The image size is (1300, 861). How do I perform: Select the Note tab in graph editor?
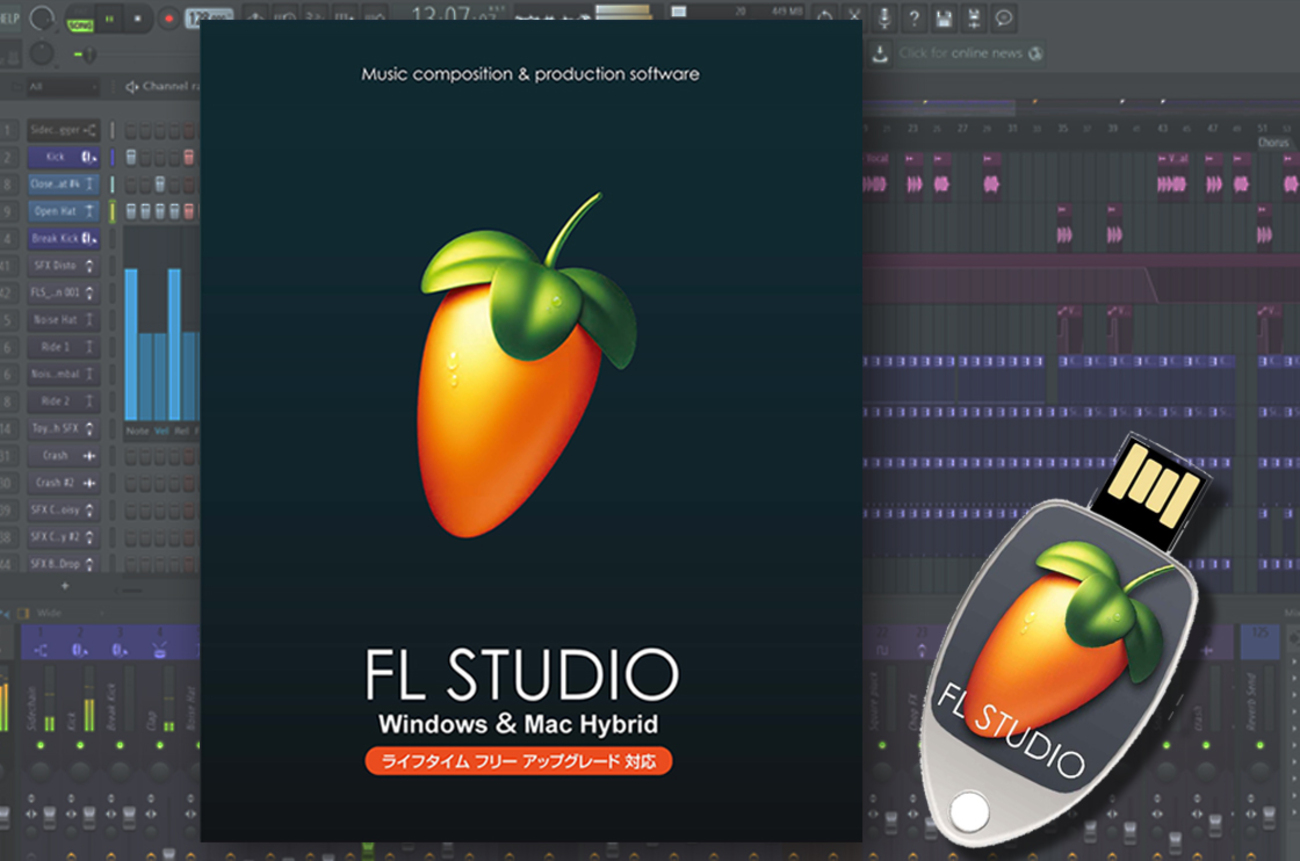(137, 431)
